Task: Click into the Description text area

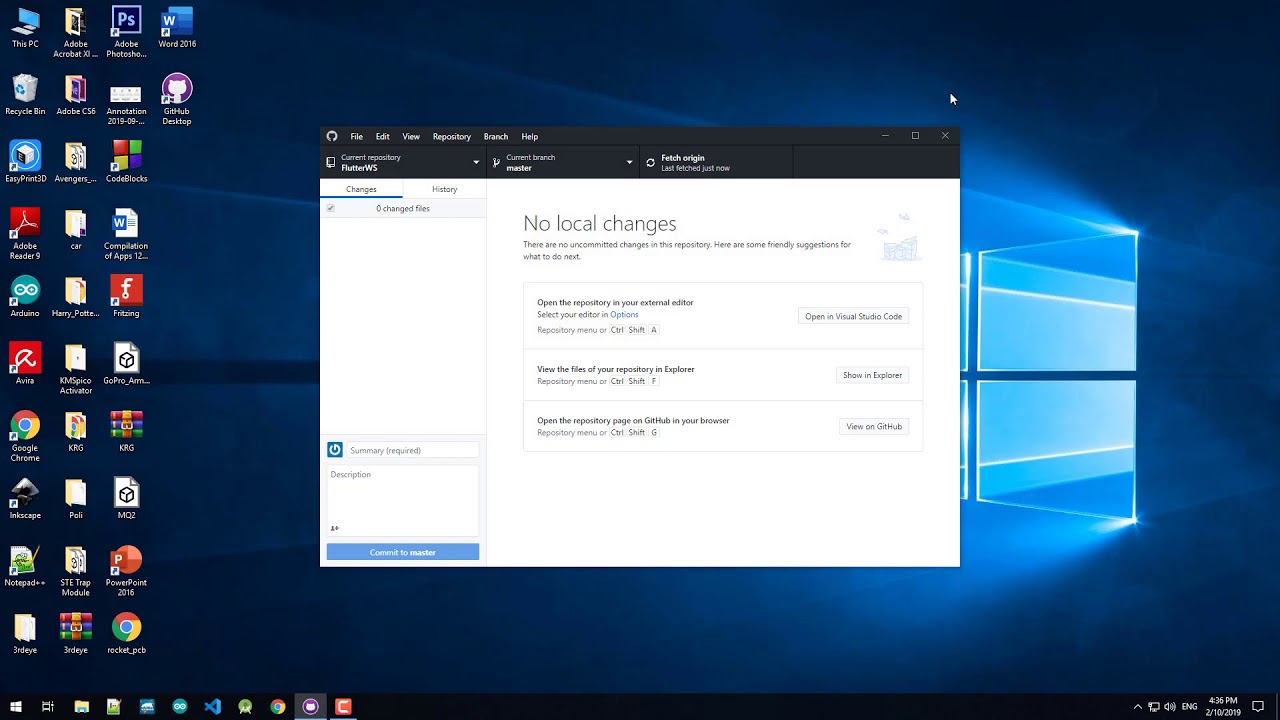Action: click(x=403, y=500)
